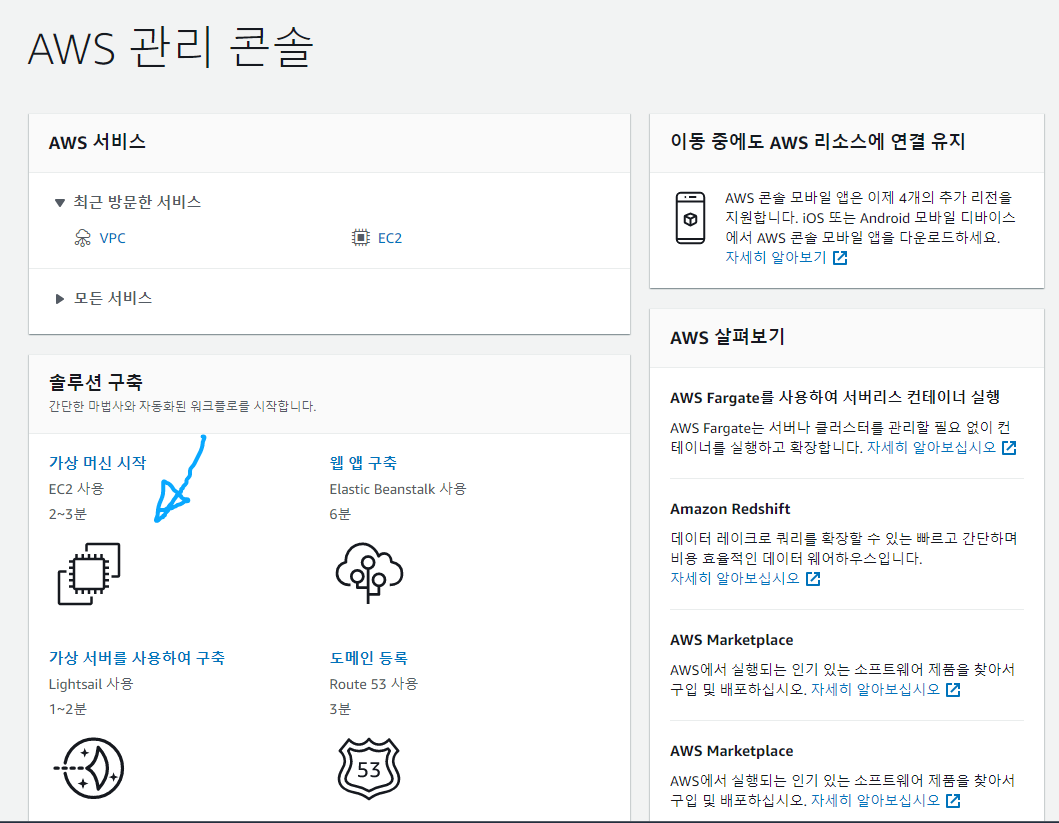
Task: Click external link icon in second AWS Marketplace
Action: (x=953, y=800)
